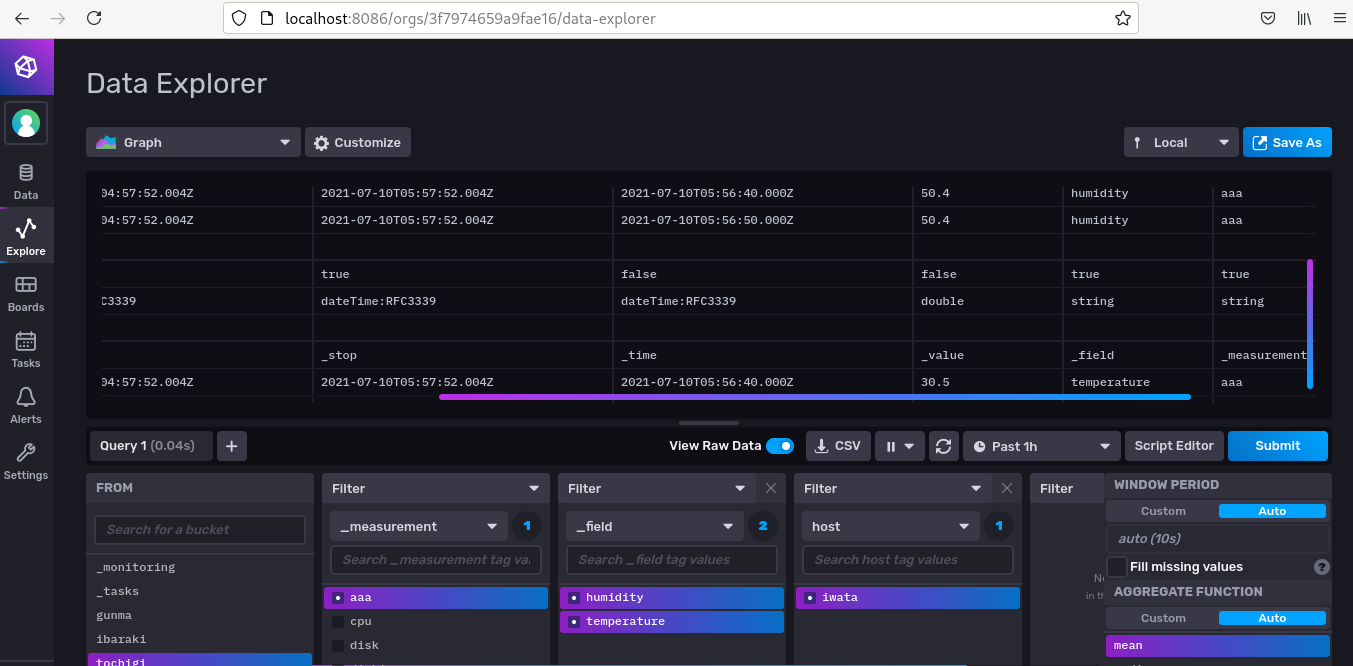This screenshot has height=666, width=1353.
Task: Select the Query 1 tab
Action: tap(150, 445)
